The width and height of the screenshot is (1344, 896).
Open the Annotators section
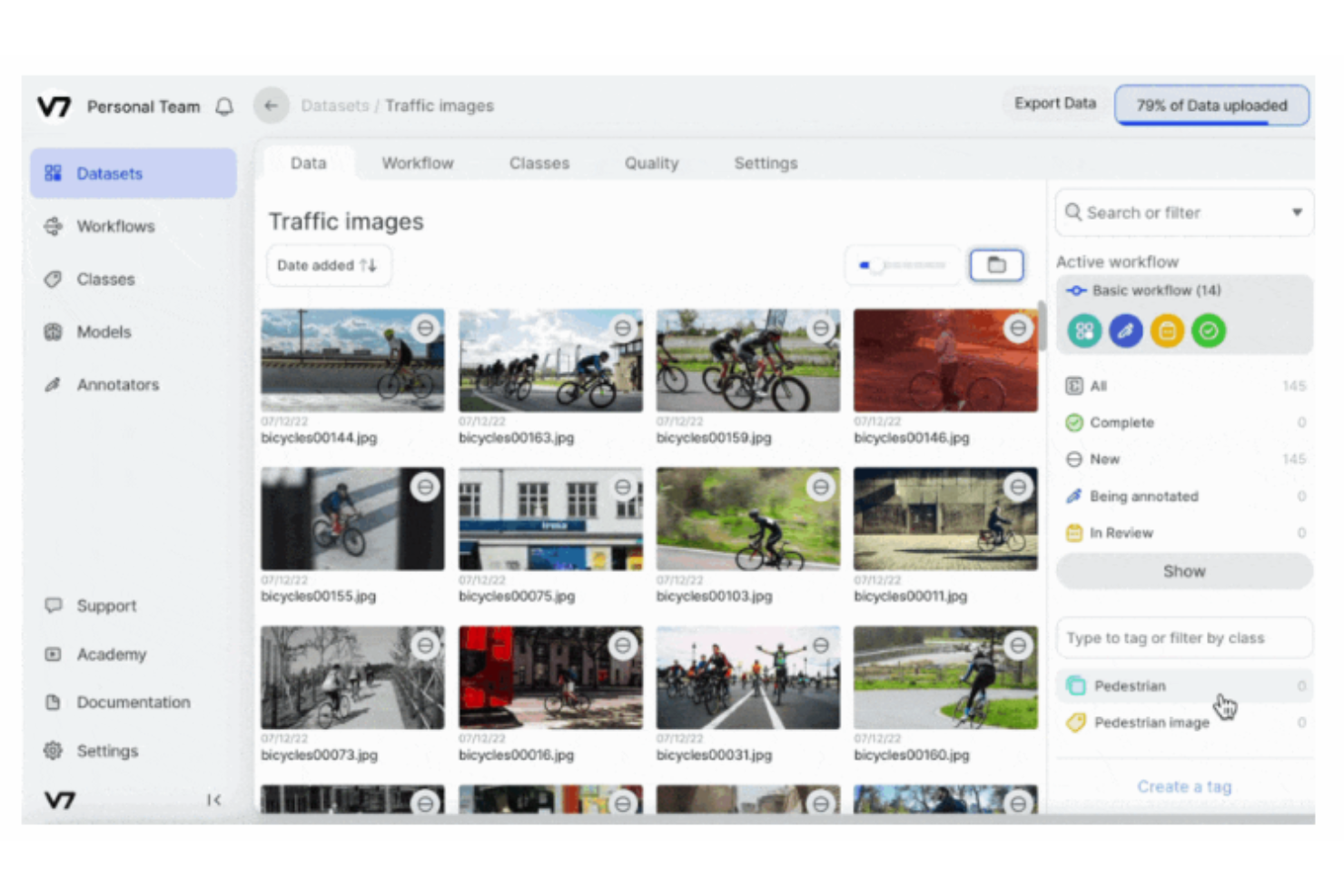pyautogui.click(x=54, y=384)
